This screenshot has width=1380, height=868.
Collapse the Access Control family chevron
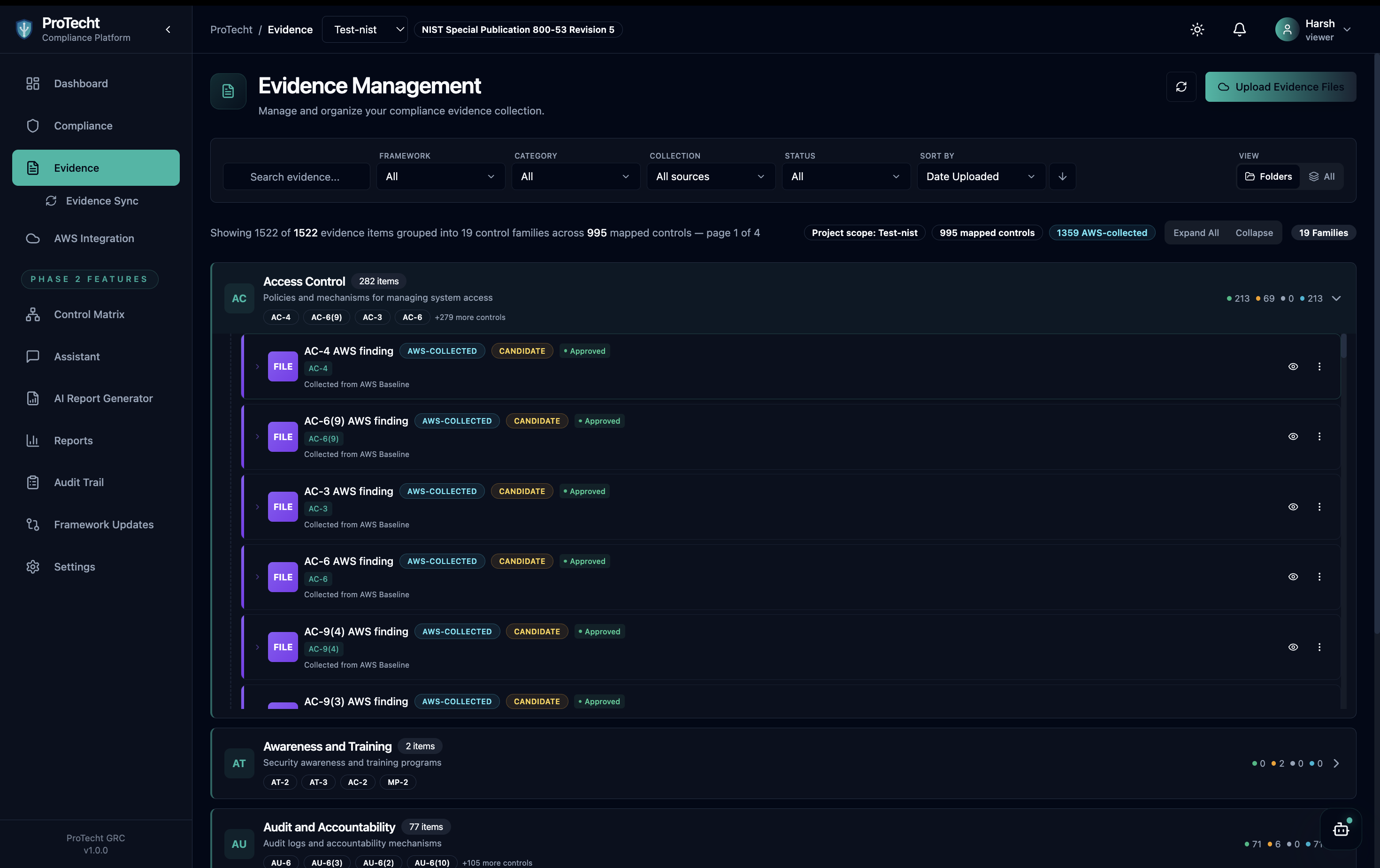(1337, 298)
